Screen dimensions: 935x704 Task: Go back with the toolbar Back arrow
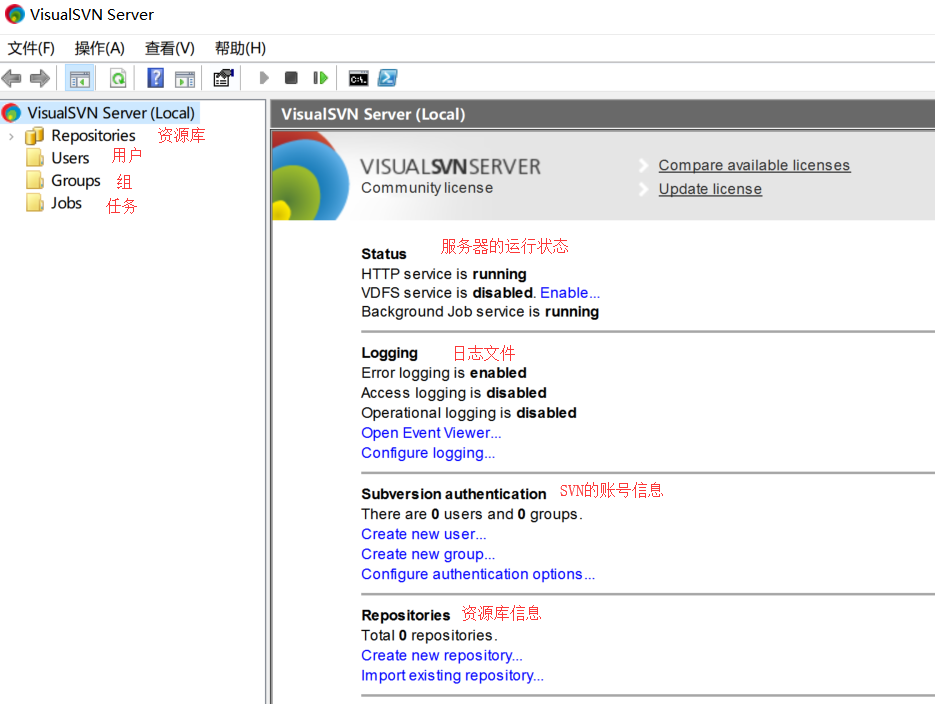[x=12, y=78]
